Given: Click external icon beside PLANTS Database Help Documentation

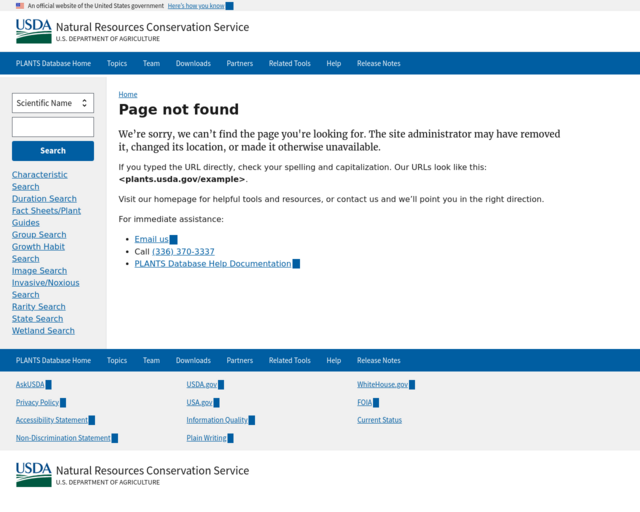Looking at the screenshot, I should click(x=296, y=264).
